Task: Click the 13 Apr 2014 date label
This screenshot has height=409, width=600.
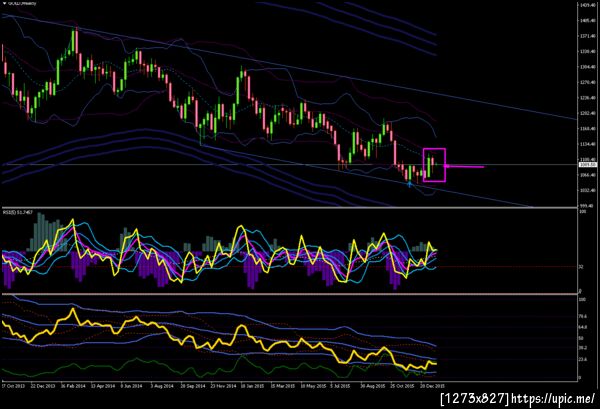Action: point(103,386)
